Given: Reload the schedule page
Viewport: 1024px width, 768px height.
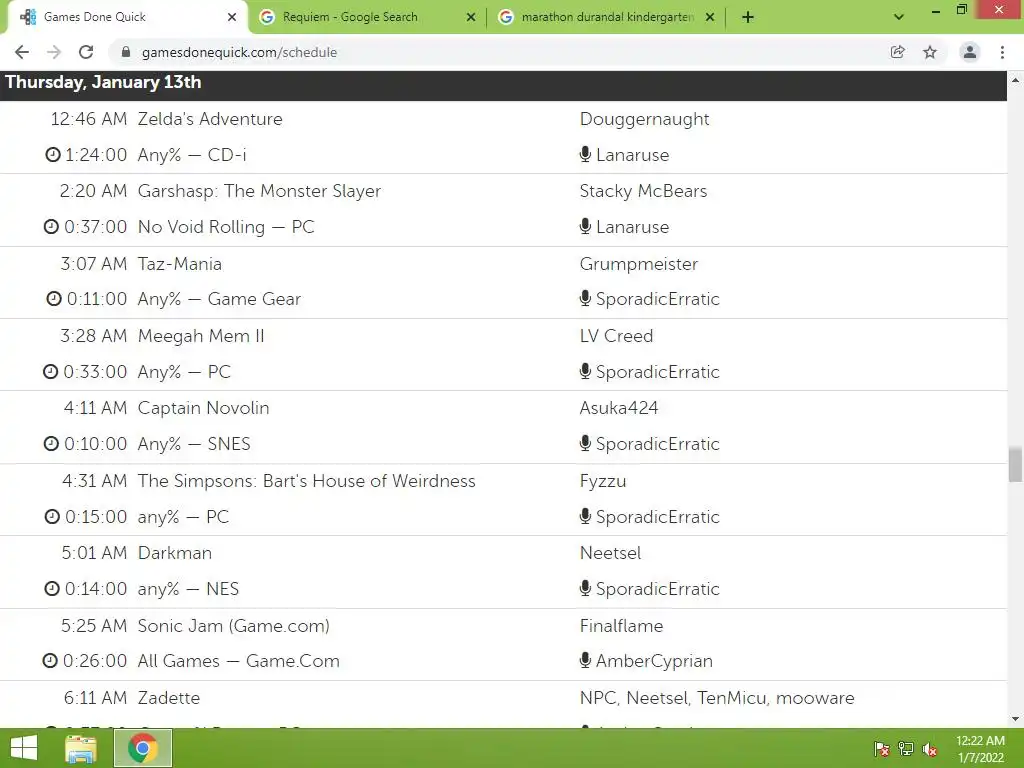Looking at the screenshot, I should (x=86, y=52).
